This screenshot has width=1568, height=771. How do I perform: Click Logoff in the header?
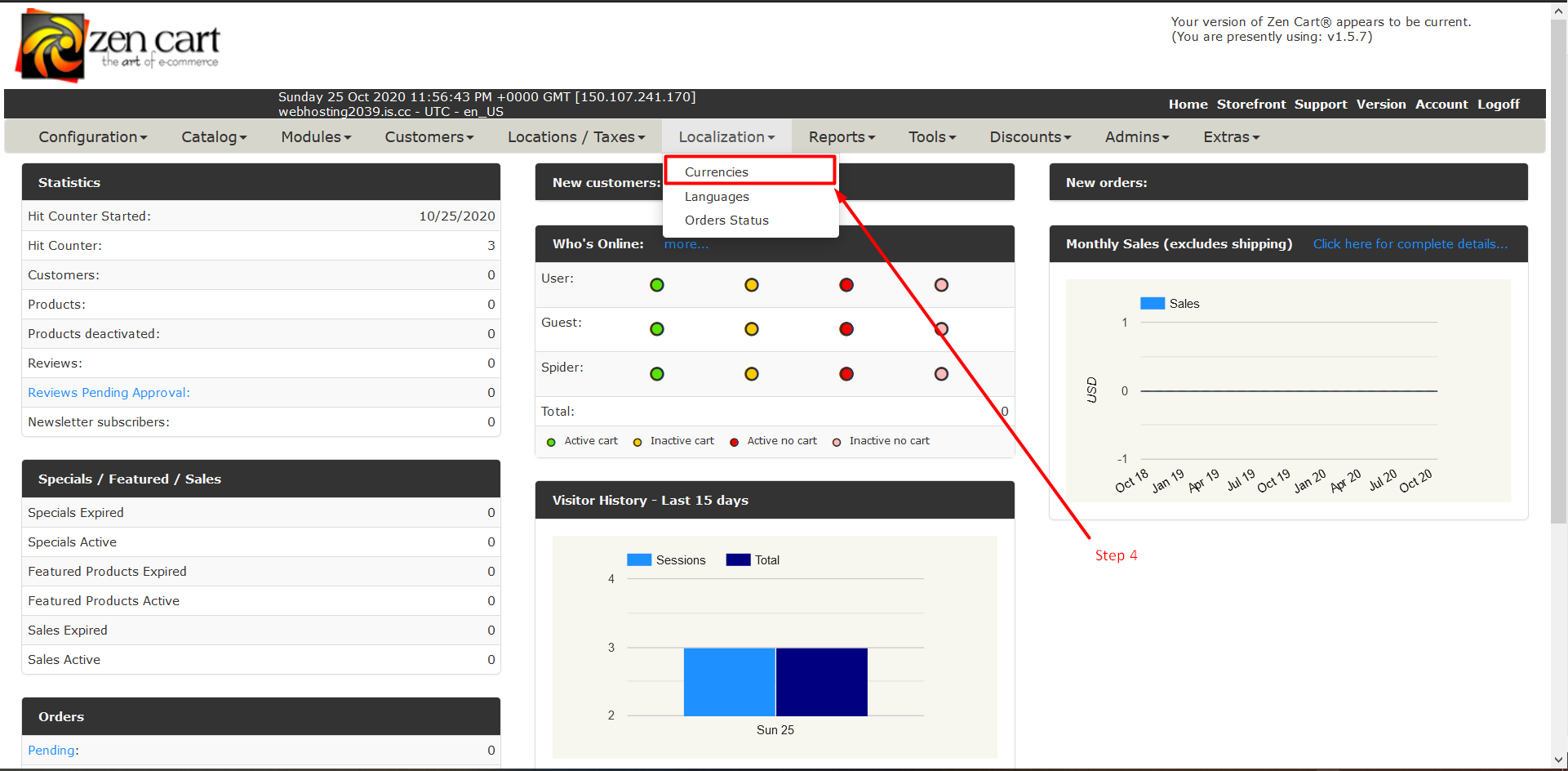click(x=1498, y=105)
